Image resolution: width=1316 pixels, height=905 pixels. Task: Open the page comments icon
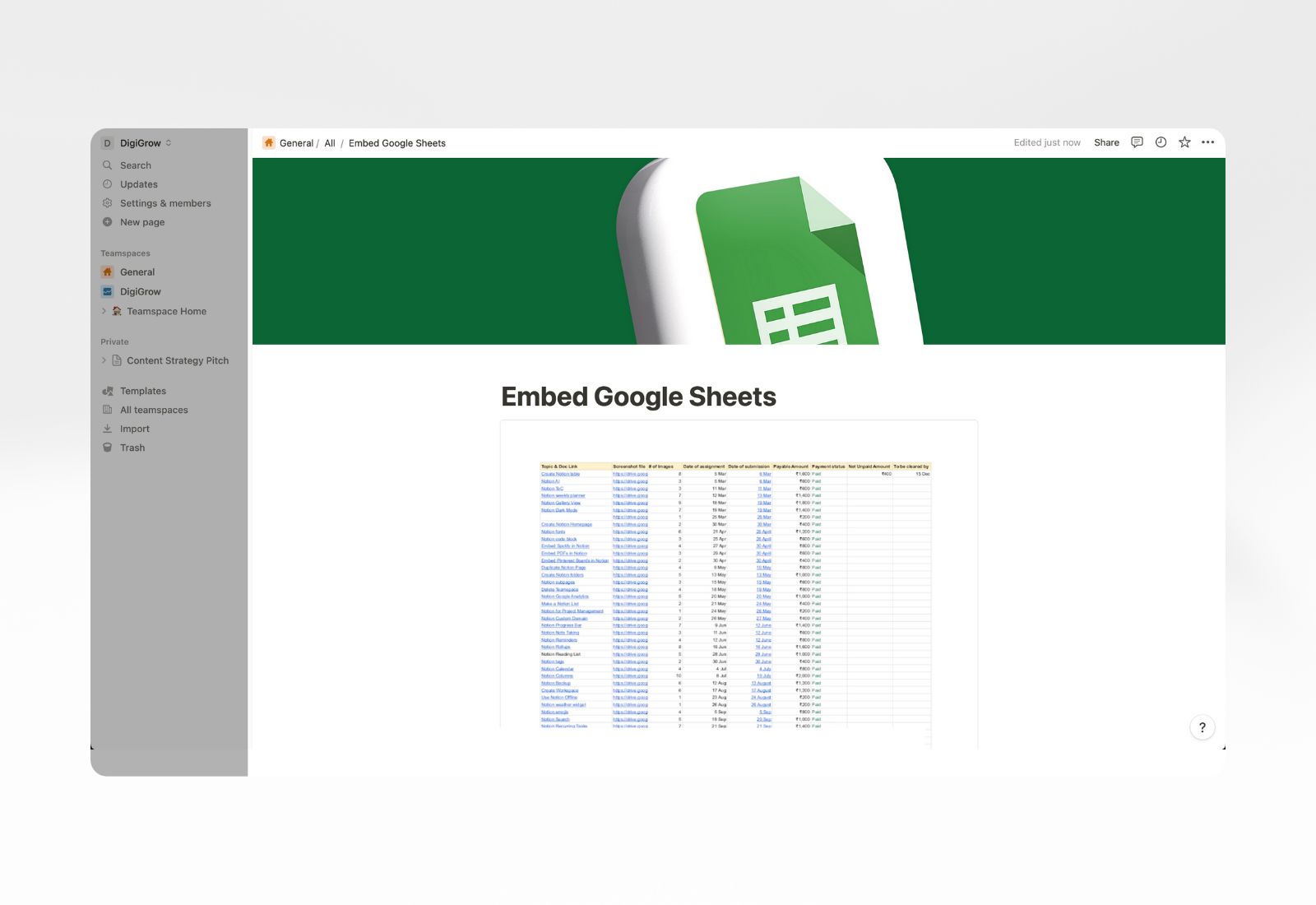tap(1137, 142)
